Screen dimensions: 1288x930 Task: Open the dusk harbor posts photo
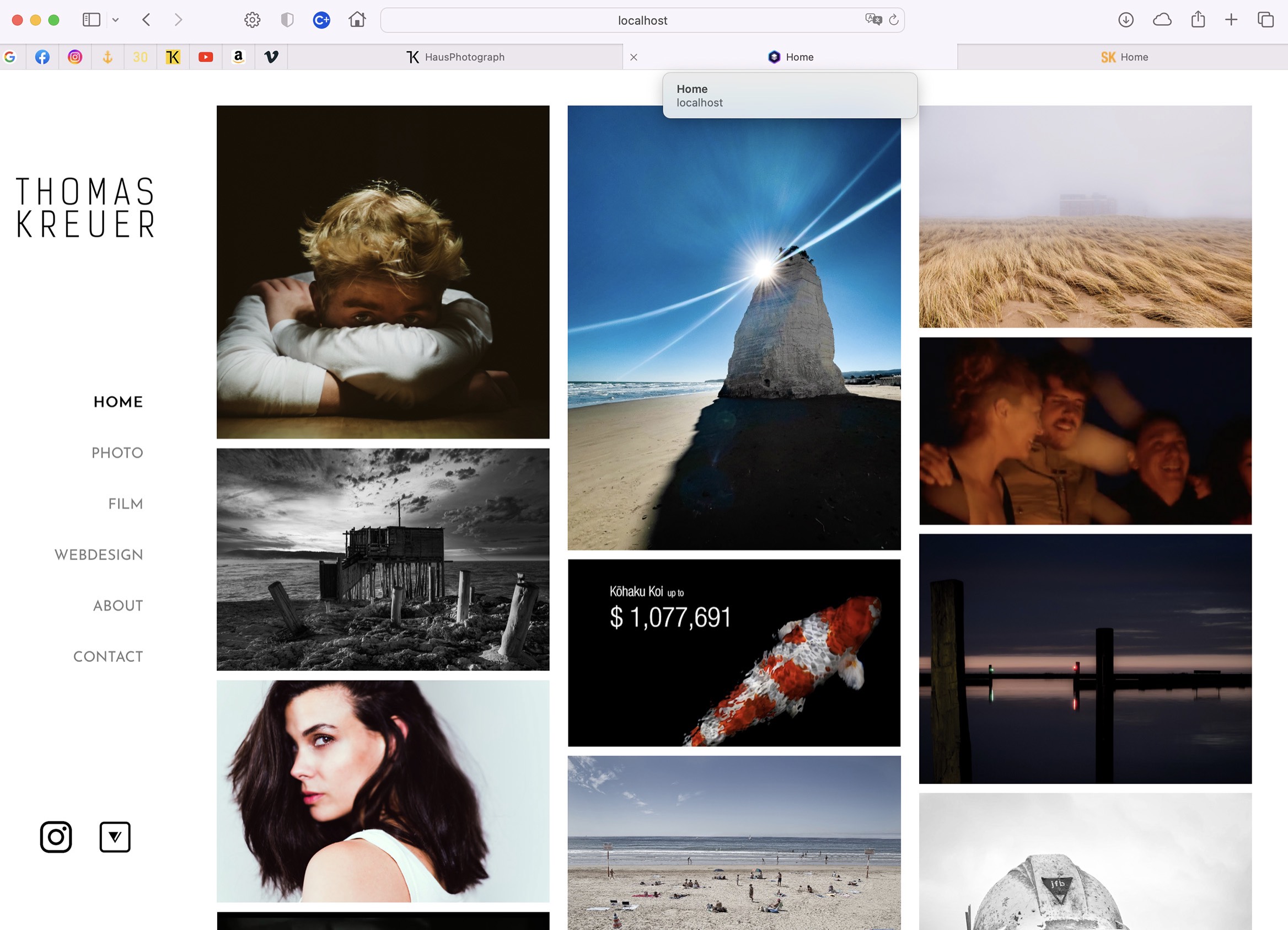pyautogui.click(x=1085, y=659)
